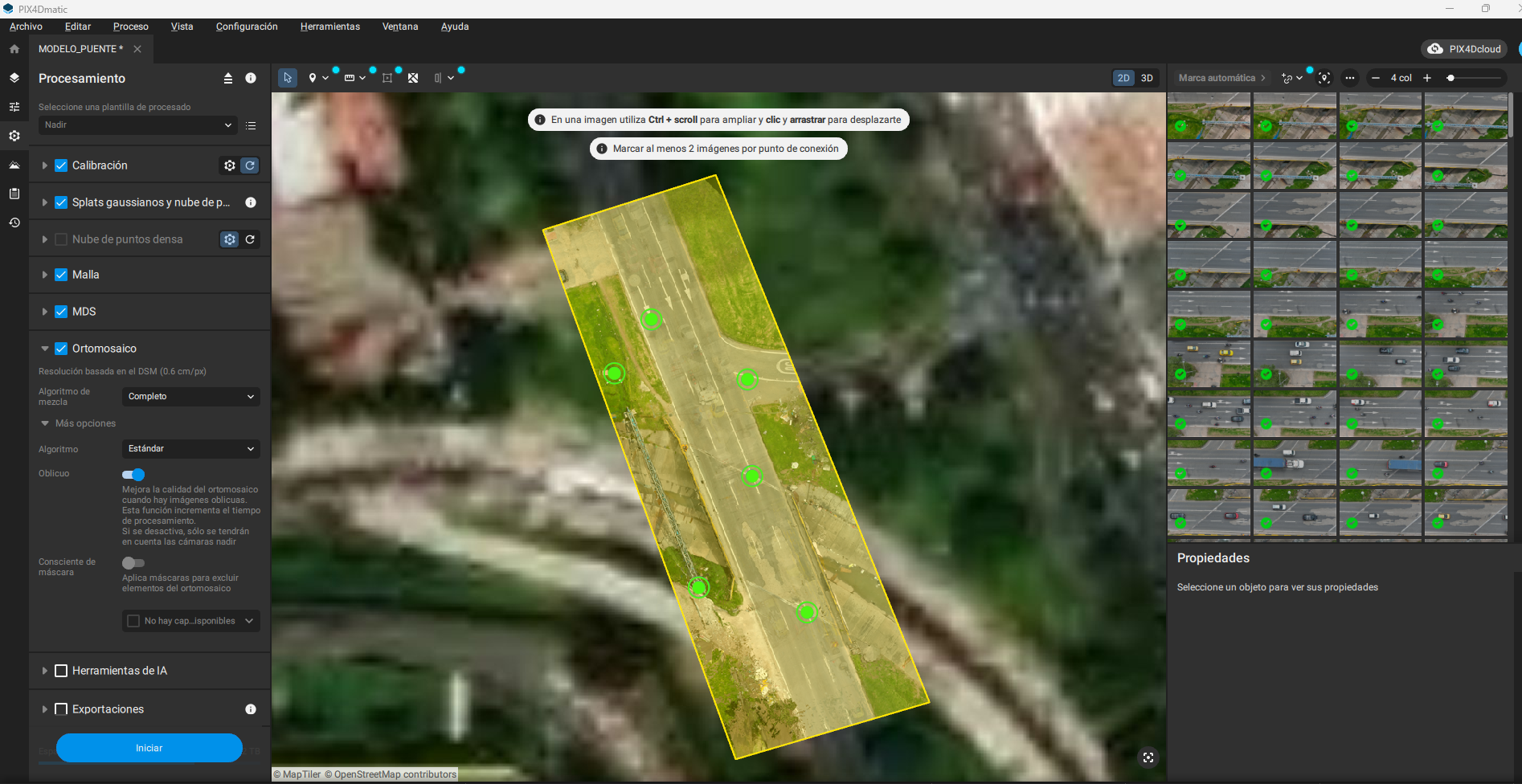Viewport: 1522px width, 784px height.
Task: Click the tie point connect icon
Action: [1287, 78]
